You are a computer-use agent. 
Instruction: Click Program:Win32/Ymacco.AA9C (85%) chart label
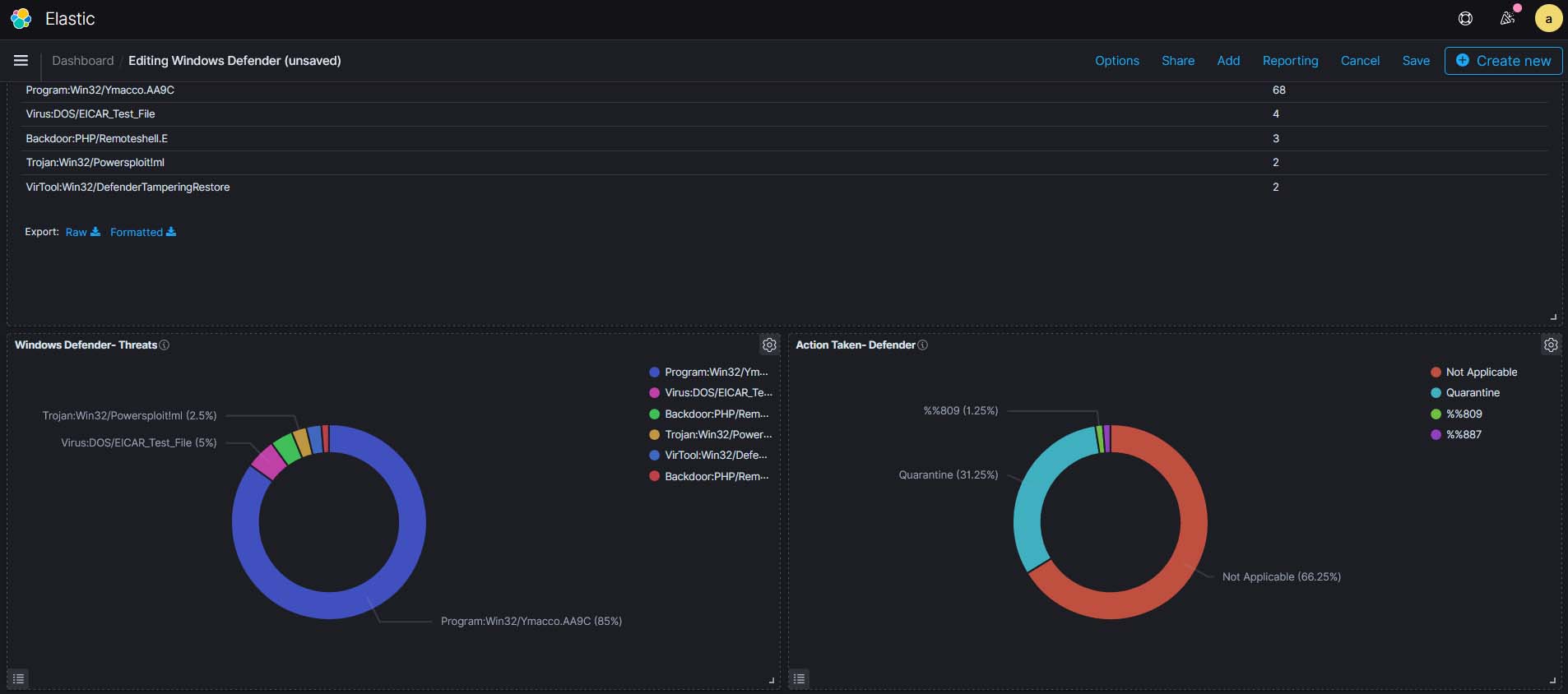(531, 622)
